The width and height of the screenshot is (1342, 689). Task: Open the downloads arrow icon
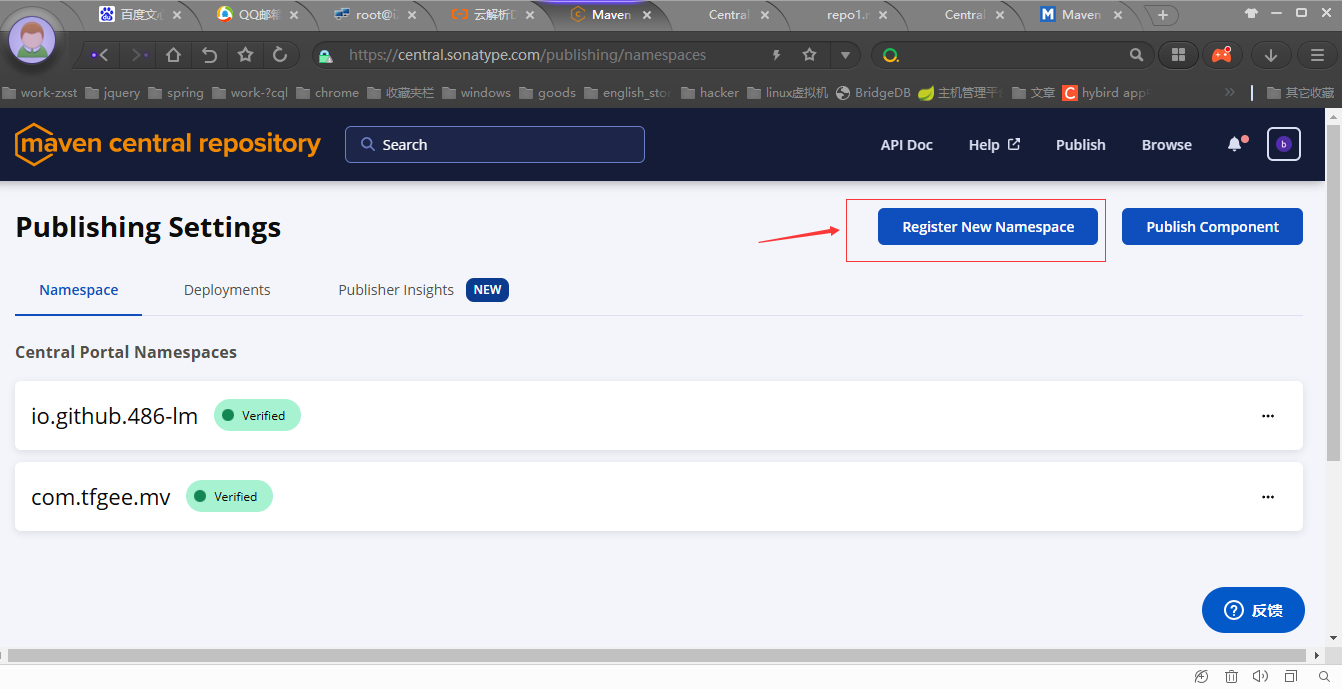[1271, 55]
